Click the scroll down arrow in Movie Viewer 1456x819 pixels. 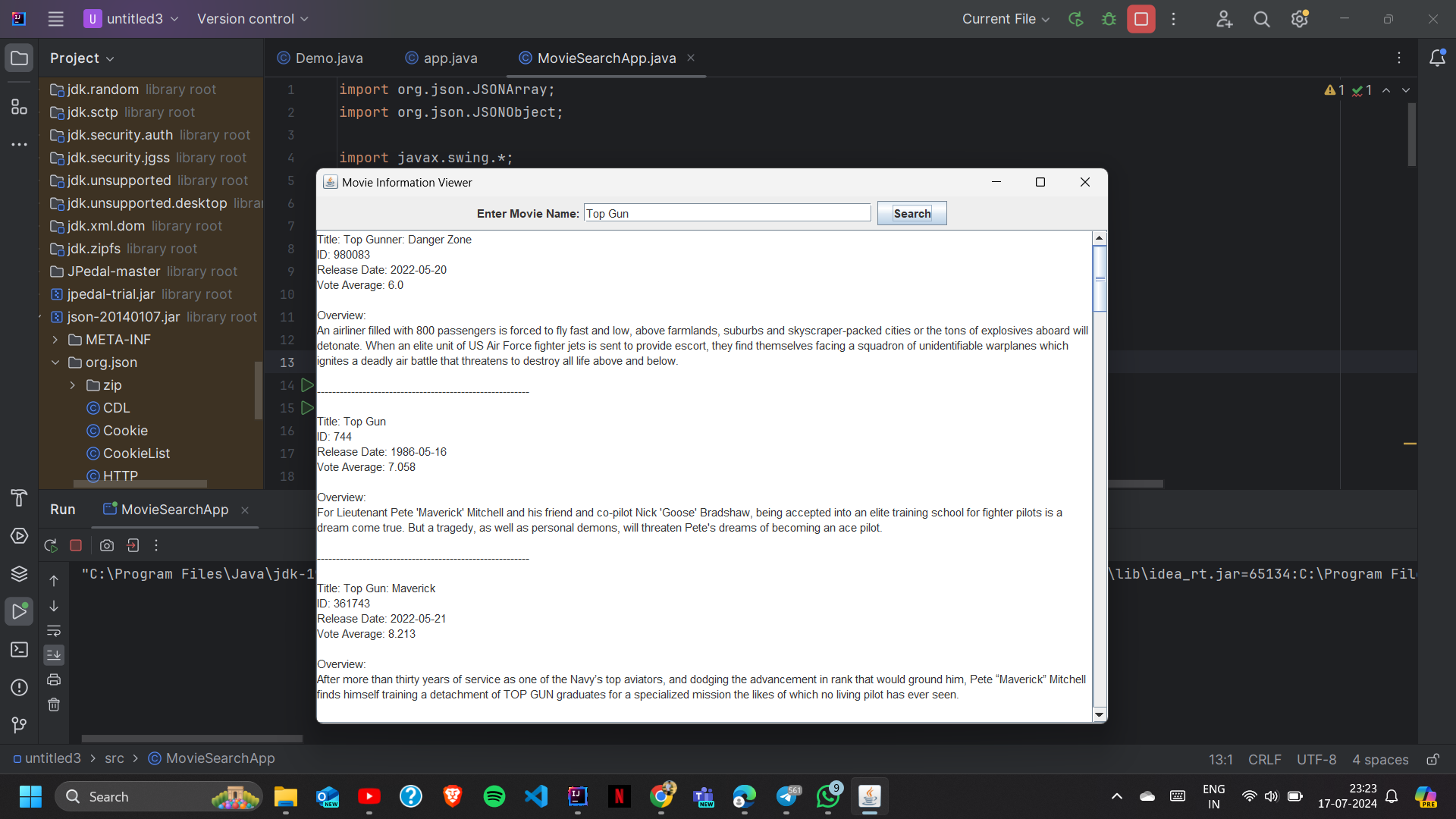coord(1100,714)
